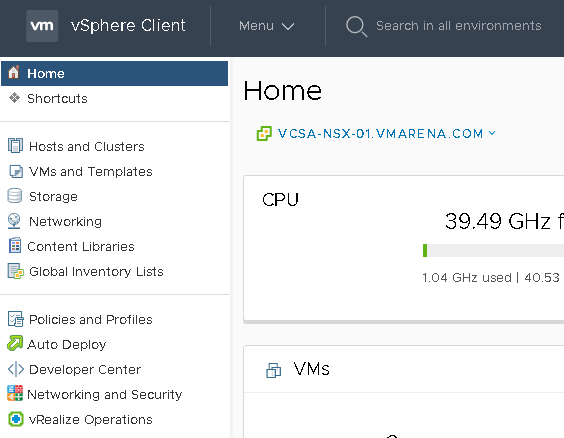Click the search magnifier icon
Screen dimensions: 564x438
[356, 26]
